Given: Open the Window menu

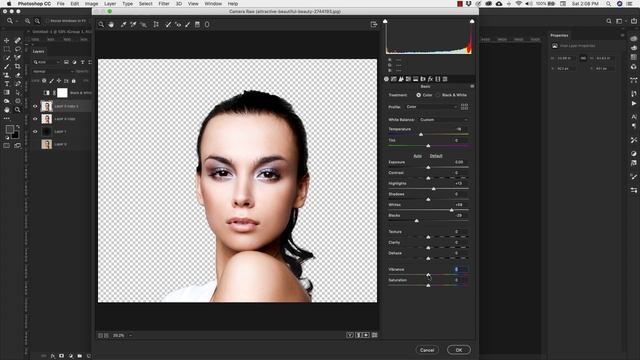Looking at the screenshot, I should 213,4.
